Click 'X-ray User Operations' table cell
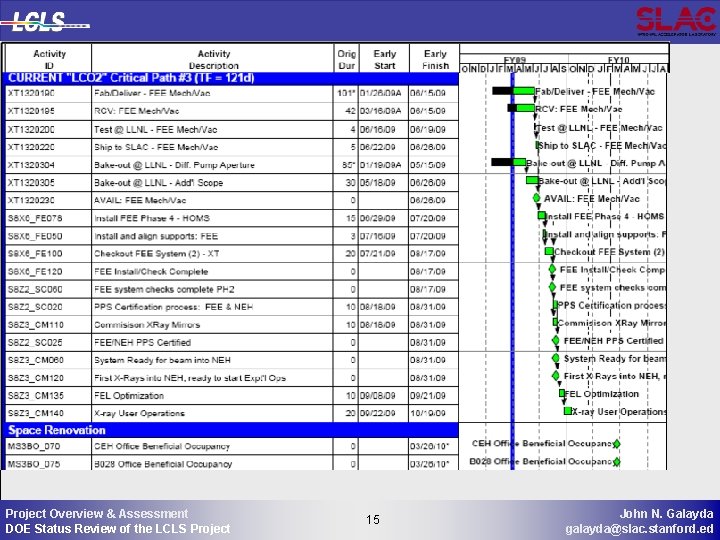The height and width of the screenshot is (540, 720). coord(213,413)
